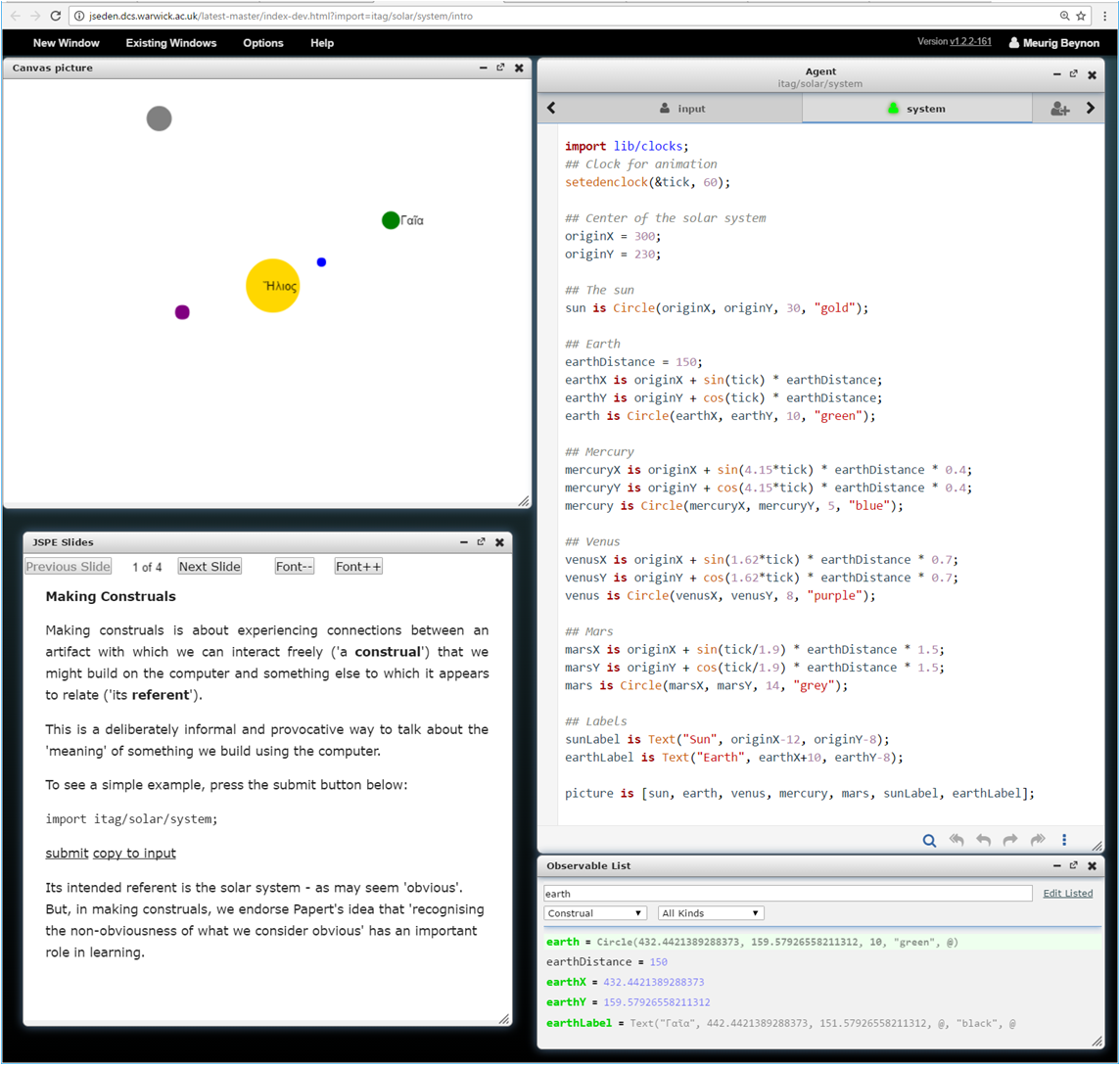This screenshot has width=1120, height=1065.
Task: Open the three-dot more options menu
Action: pos(1064,840)
